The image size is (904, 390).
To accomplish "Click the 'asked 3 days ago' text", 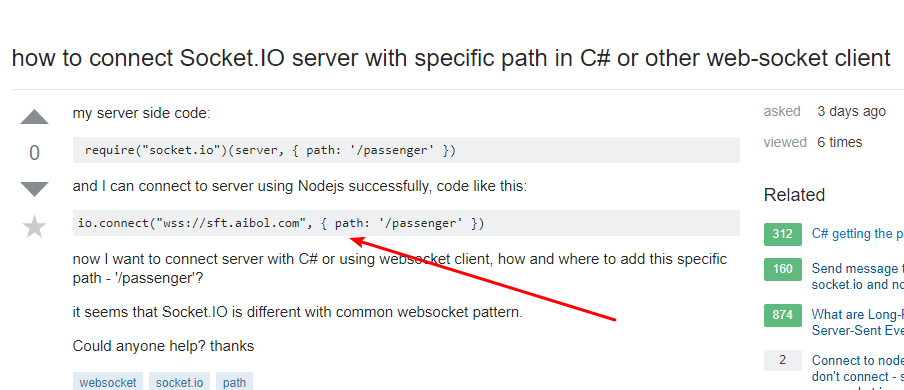I will (824, 111).
